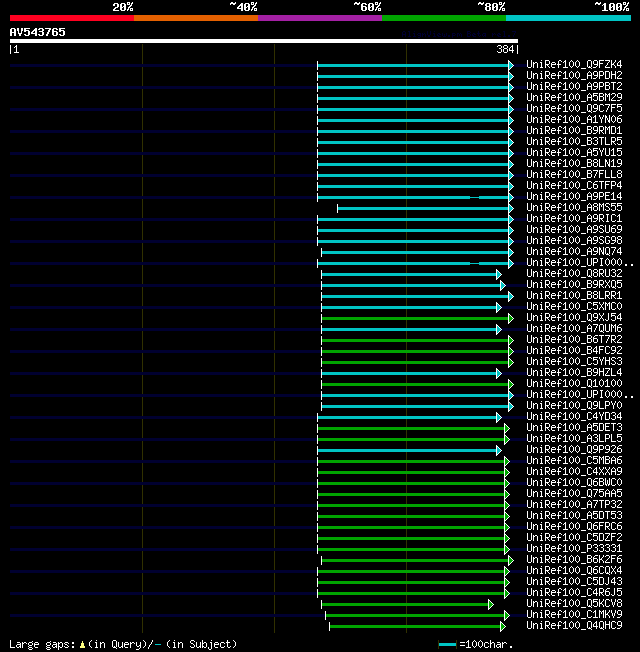This screenshot has height=652, width=640.
Task: Select label UniRef100_B3TLR5
Action: click(574, 141)
